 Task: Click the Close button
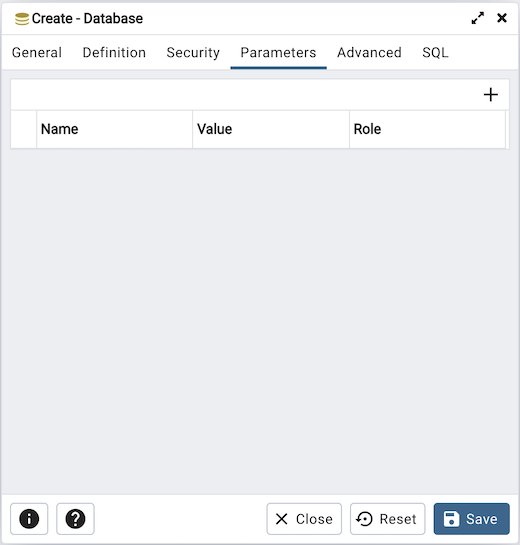click(x=304, y=519)
